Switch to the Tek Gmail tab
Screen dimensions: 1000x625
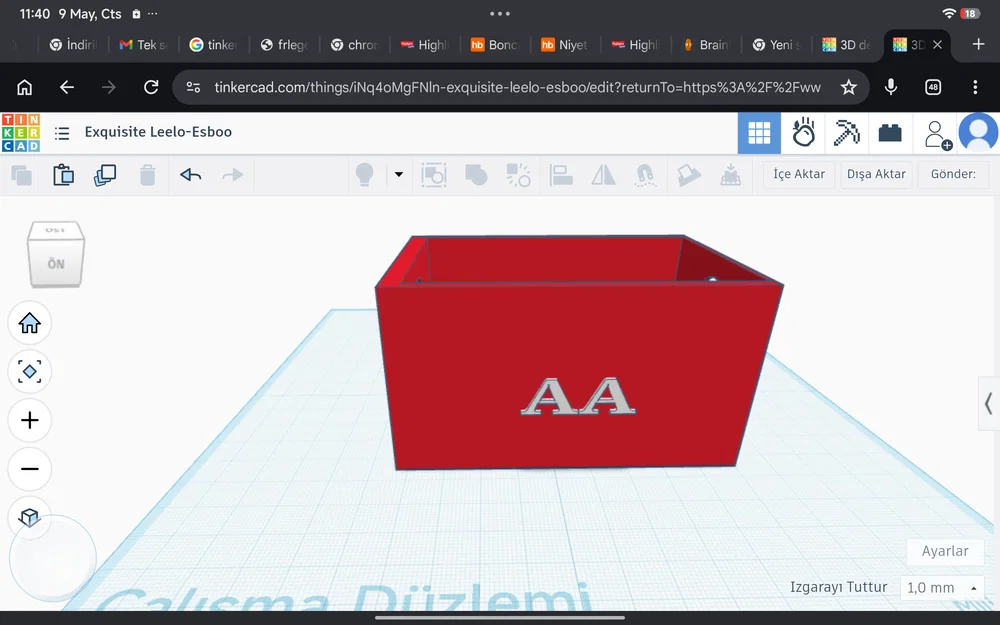tap(143, 45)
